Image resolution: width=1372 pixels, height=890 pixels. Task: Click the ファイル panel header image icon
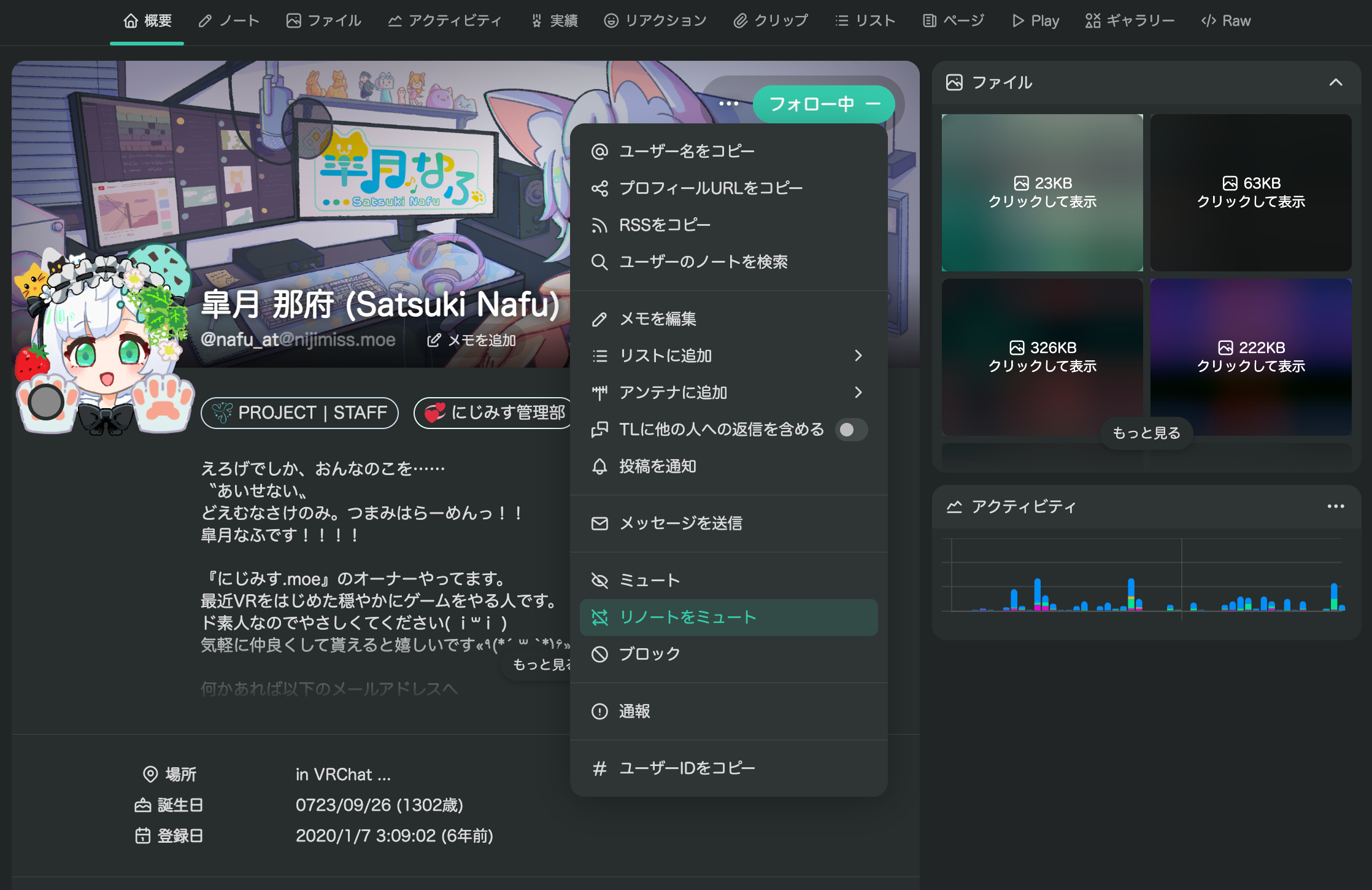point(954,82)
